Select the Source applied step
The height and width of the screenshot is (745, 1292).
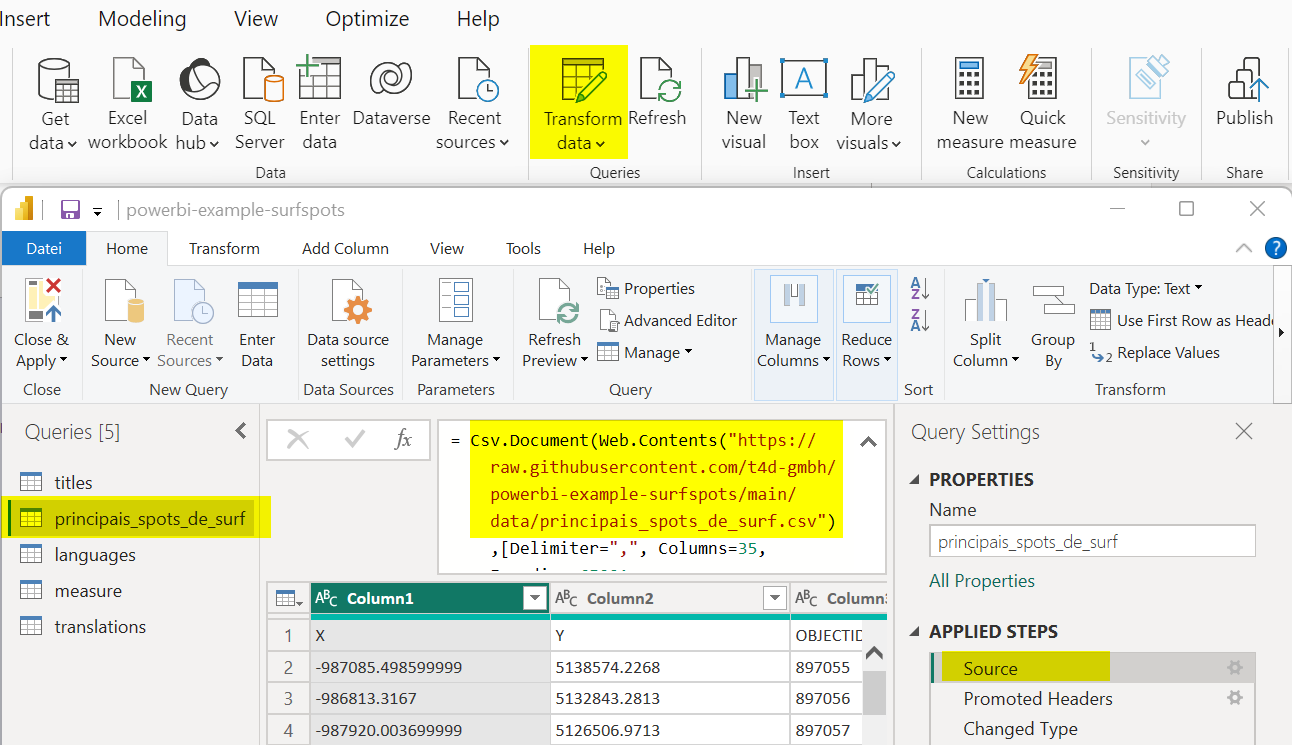(1092, 668)
